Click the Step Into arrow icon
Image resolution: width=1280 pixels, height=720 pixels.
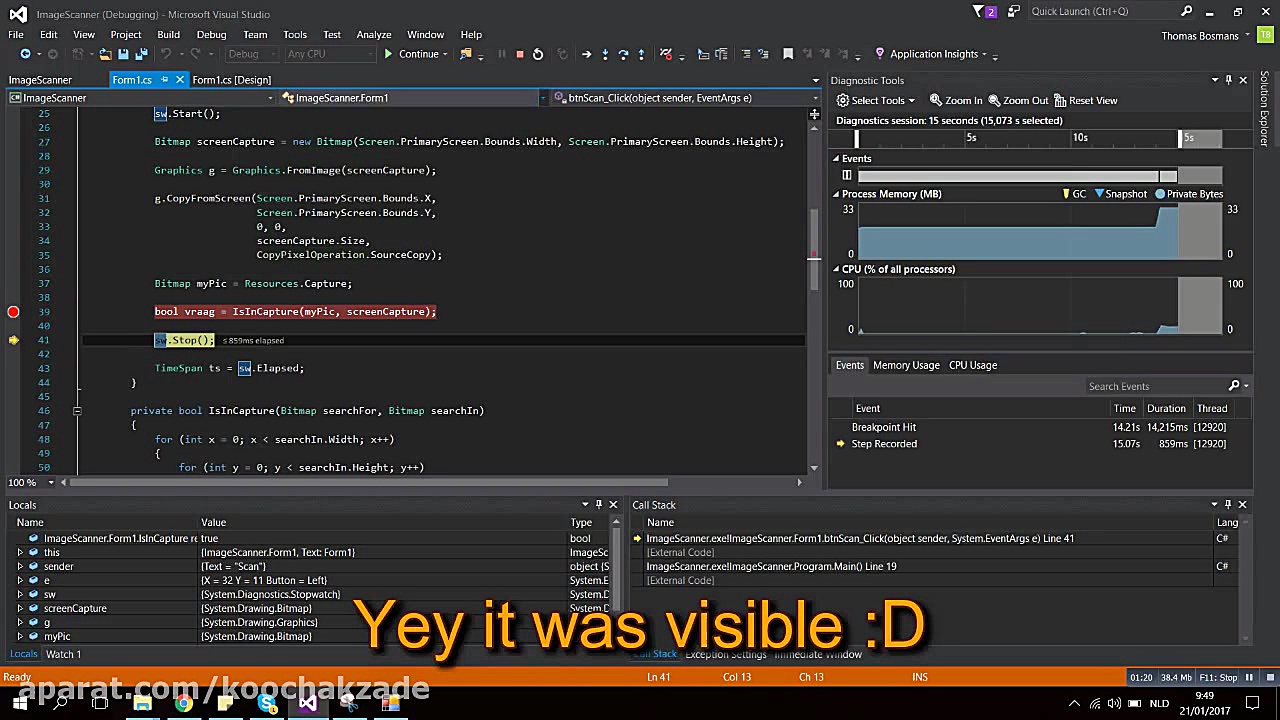[x=605, y=54]
